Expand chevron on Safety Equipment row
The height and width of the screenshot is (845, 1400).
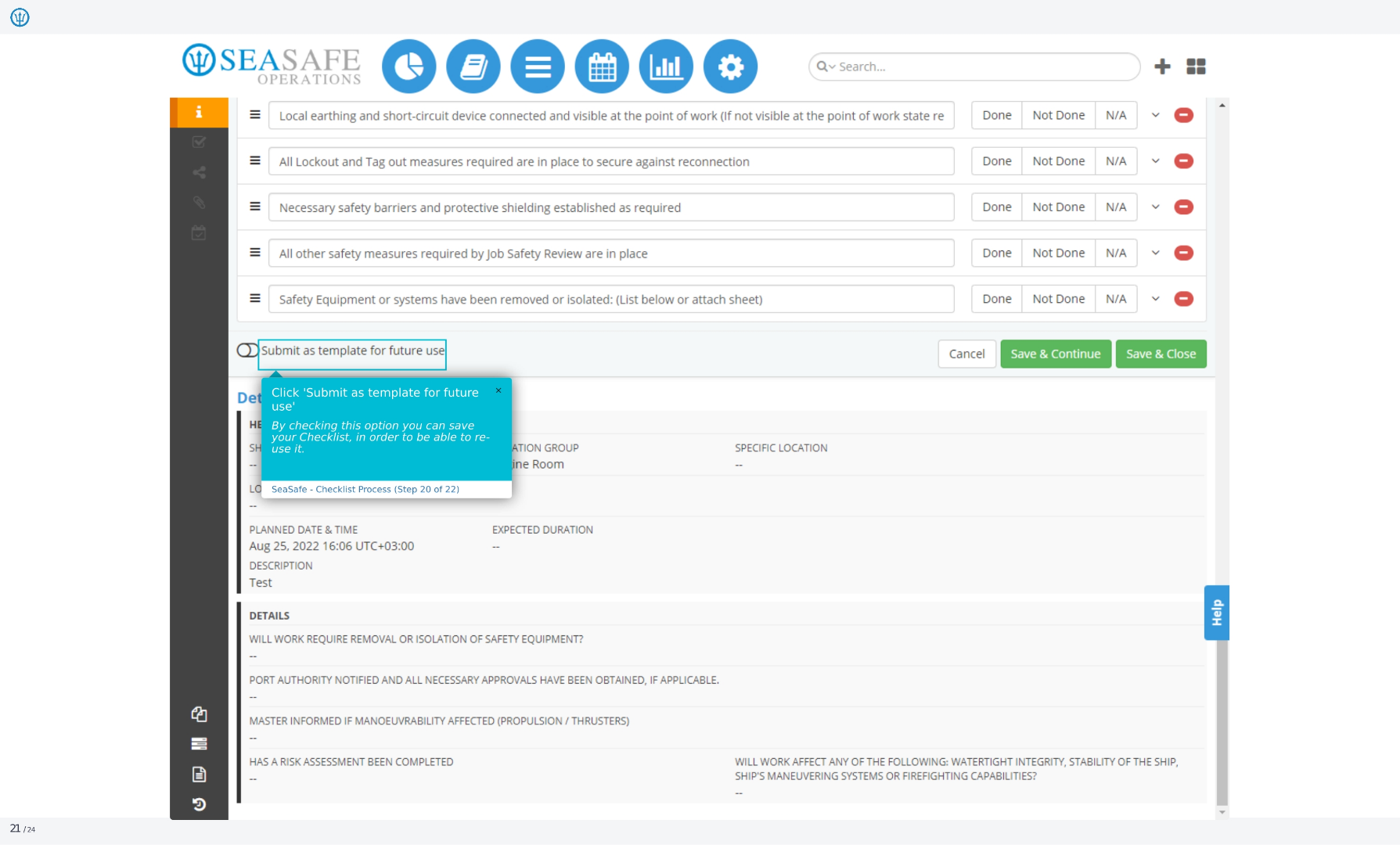click(1155, 299)
